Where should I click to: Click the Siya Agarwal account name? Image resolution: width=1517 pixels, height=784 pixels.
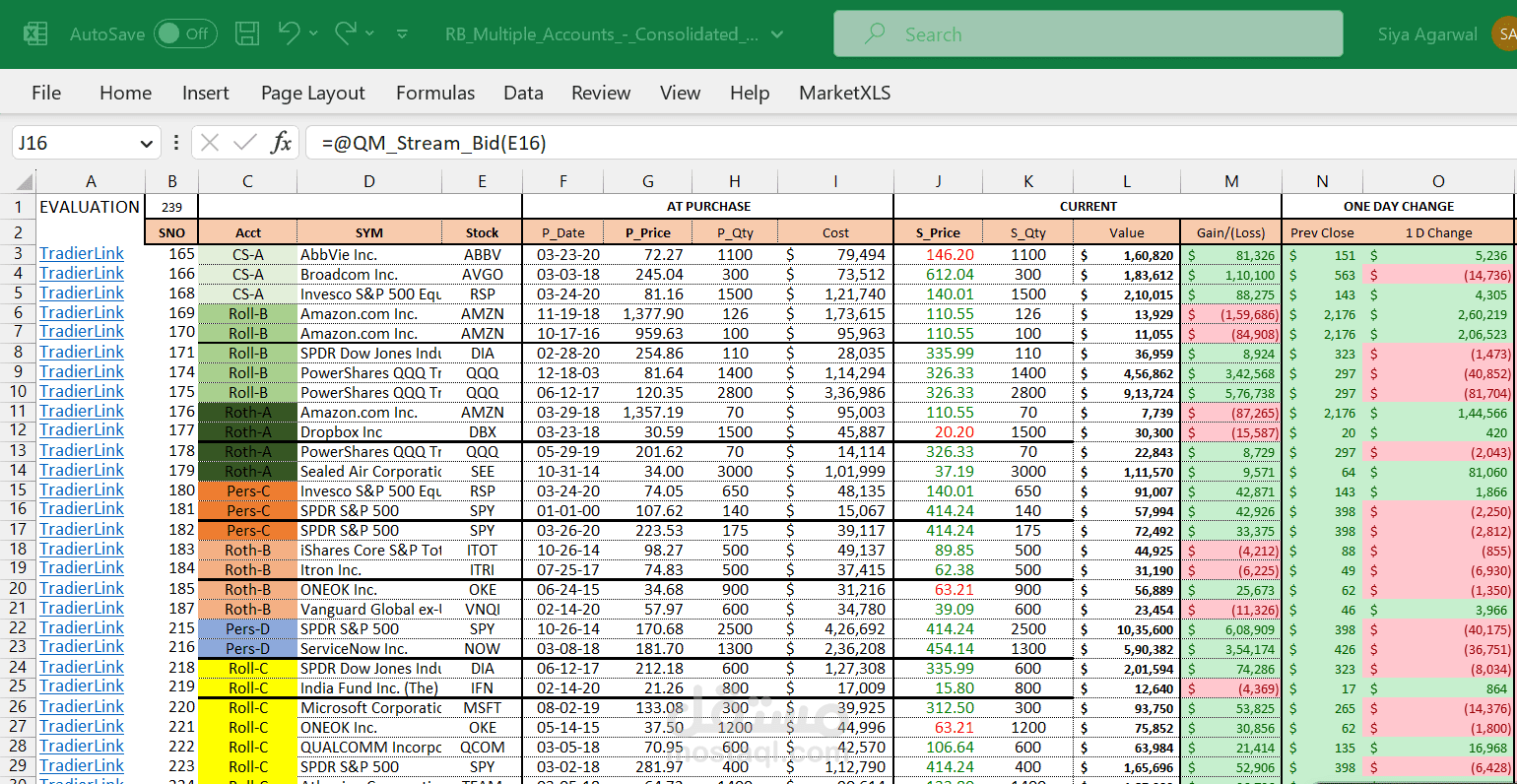1427,33
